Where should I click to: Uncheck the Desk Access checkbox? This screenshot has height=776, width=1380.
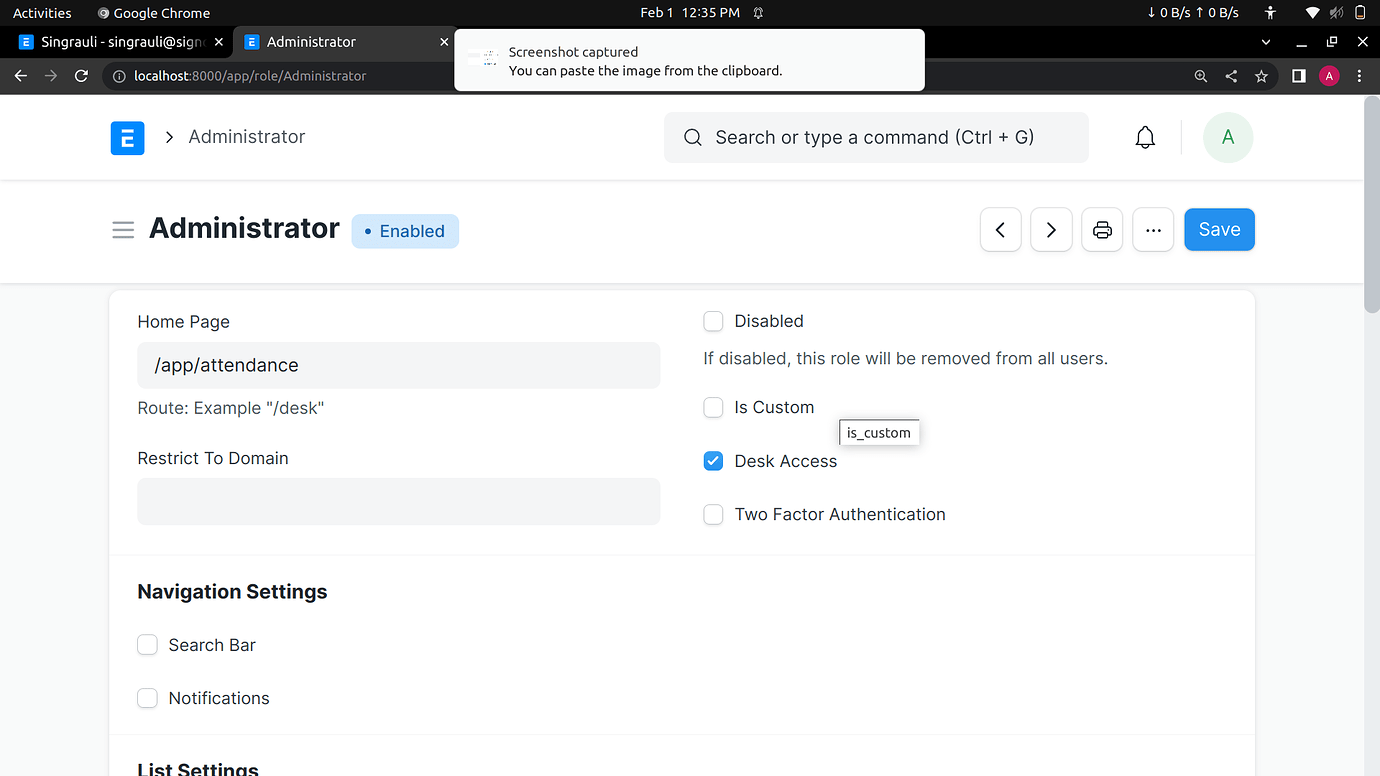pos(713,461)
